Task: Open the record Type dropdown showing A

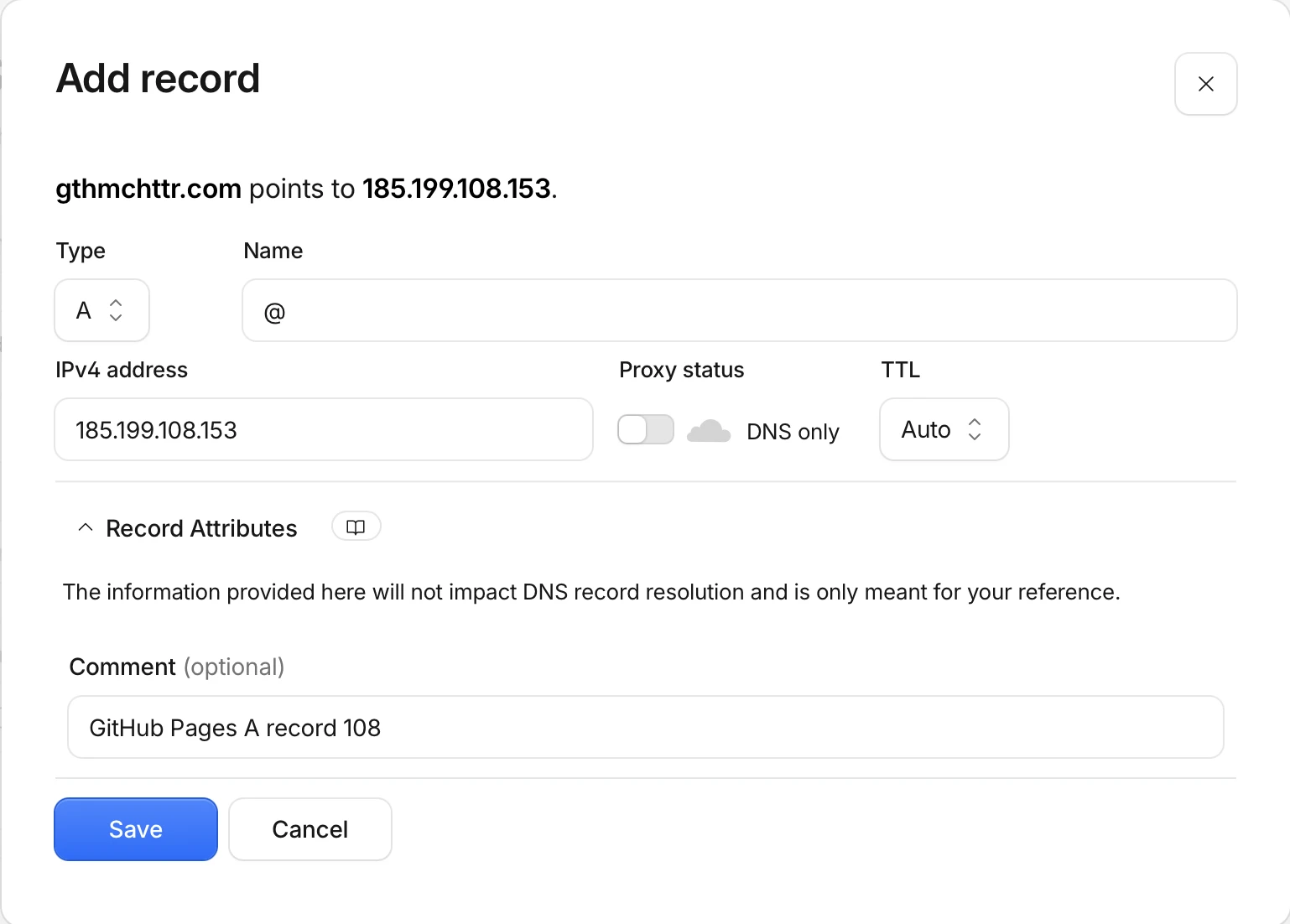Action: pyautogui.click(x=101, y=310)
